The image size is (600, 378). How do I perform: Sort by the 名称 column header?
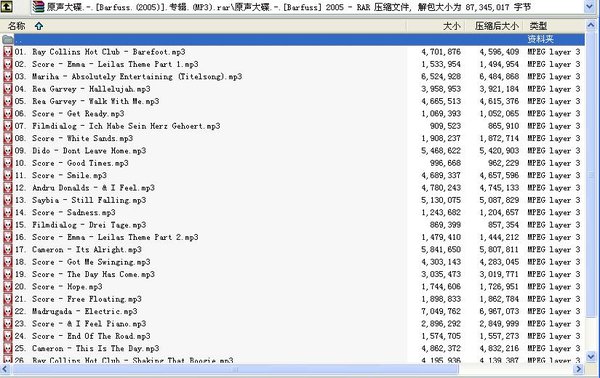tap(16, 26)
